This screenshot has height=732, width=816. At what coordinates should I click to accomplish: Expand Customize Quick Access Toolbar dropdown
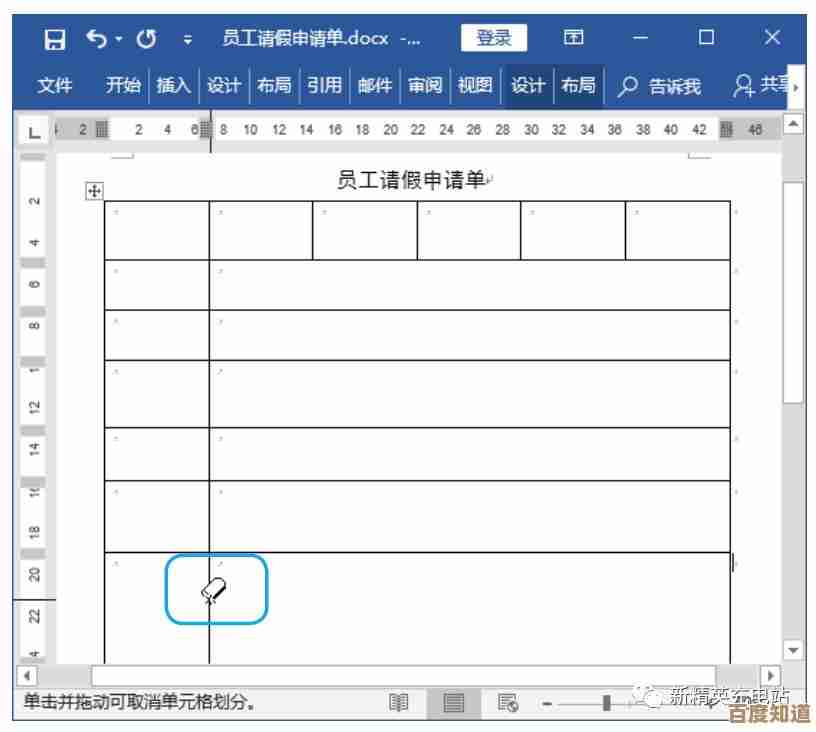pos(187,39)
